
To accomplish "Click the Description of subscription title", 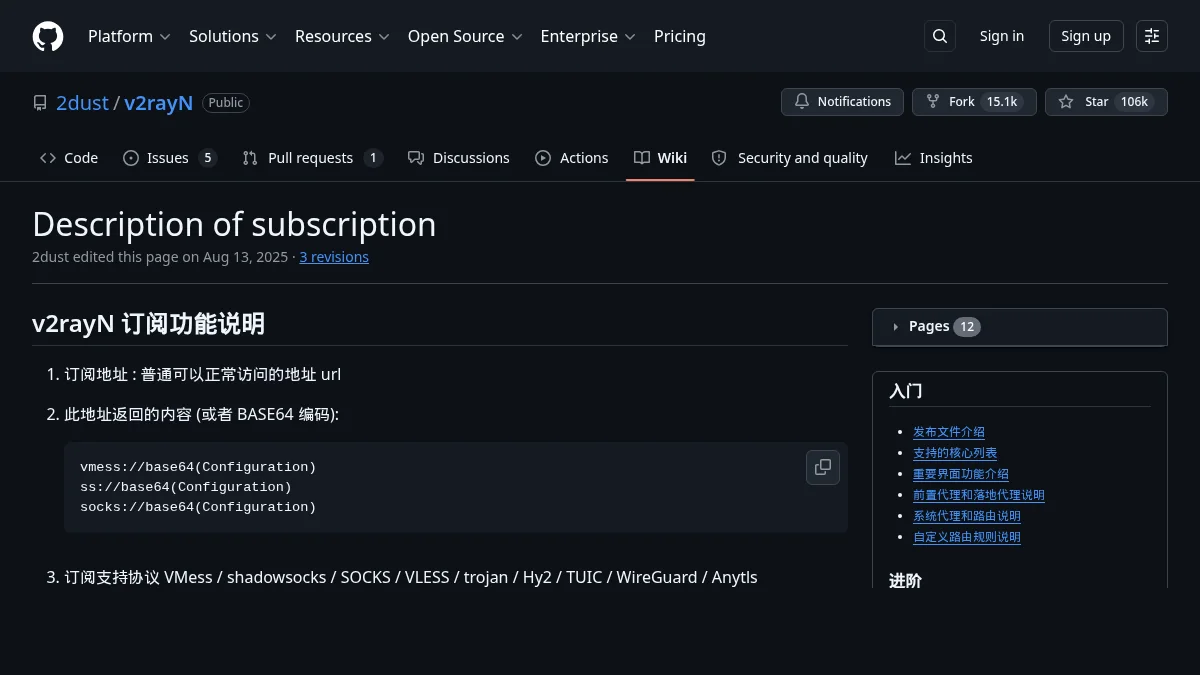I will (234, 224).
